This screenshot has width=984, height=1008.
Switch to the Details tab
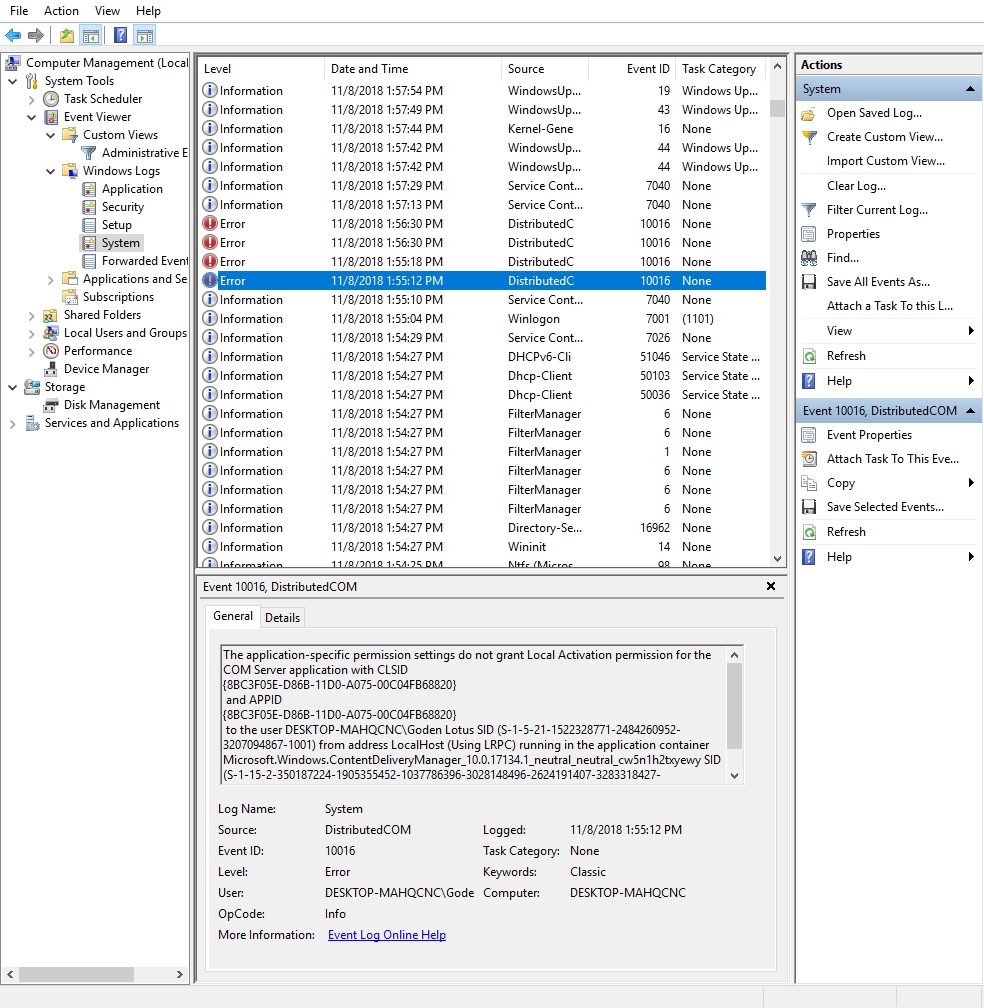(282, 617)
